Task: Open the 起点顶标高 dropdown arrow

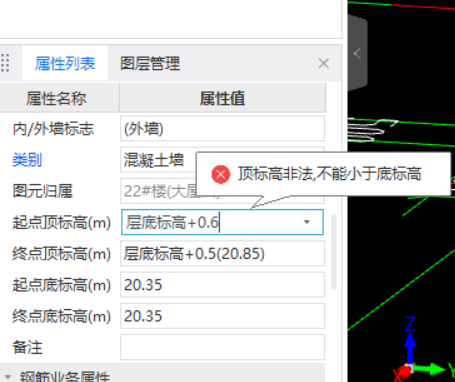Action: pyautogui.click(x=307, y=222)
